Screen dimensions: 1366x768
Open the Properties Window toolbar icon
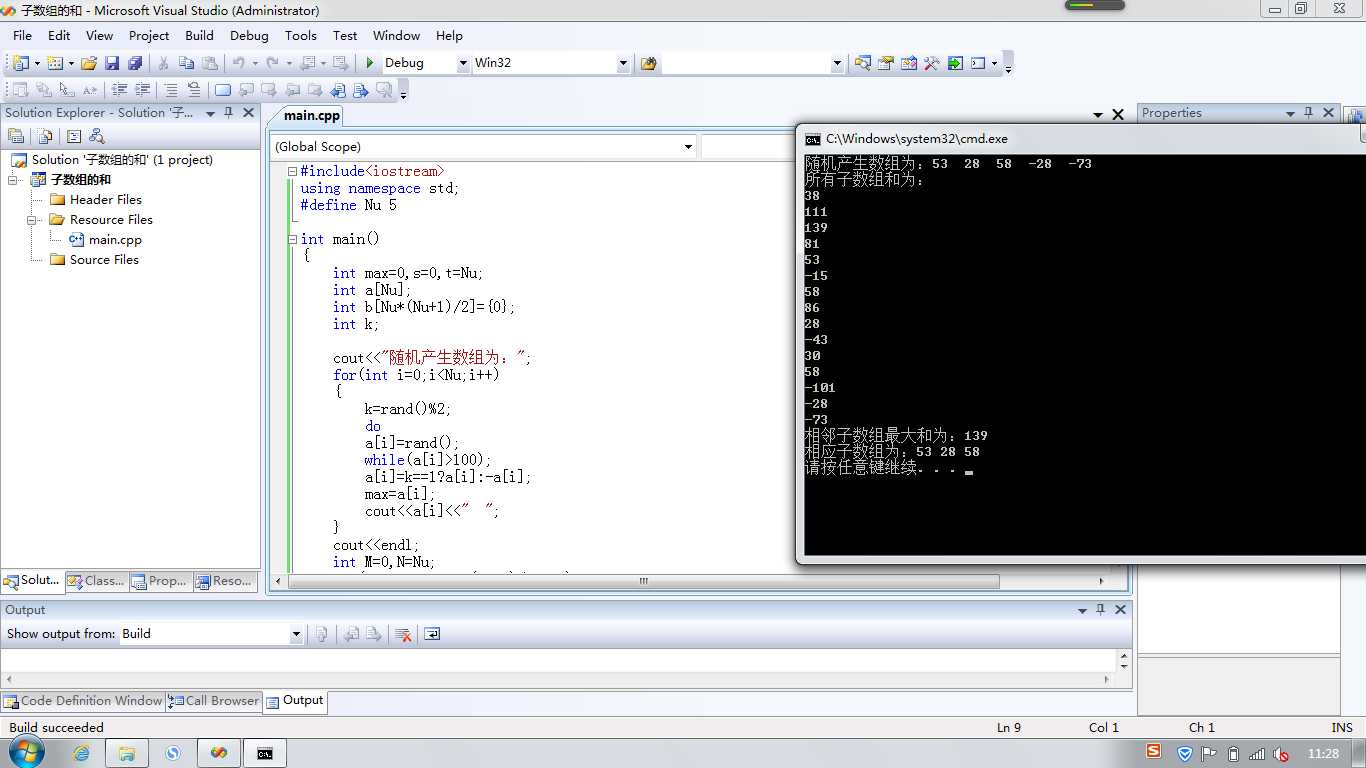point(886,63)
